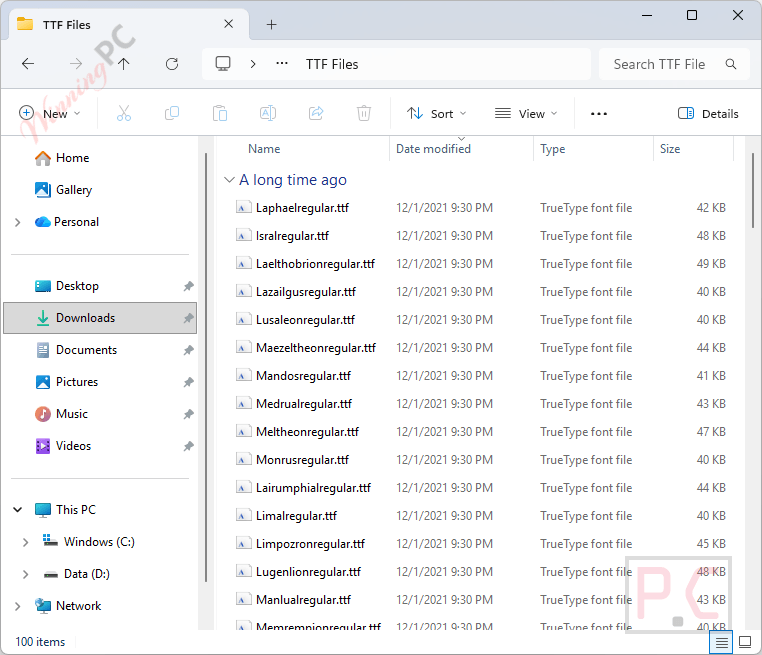Refresh the TTF Files folder
Image resolution: width=762 pixels, height=655 pixels.
pyautogui.click(x=172, y=64)
